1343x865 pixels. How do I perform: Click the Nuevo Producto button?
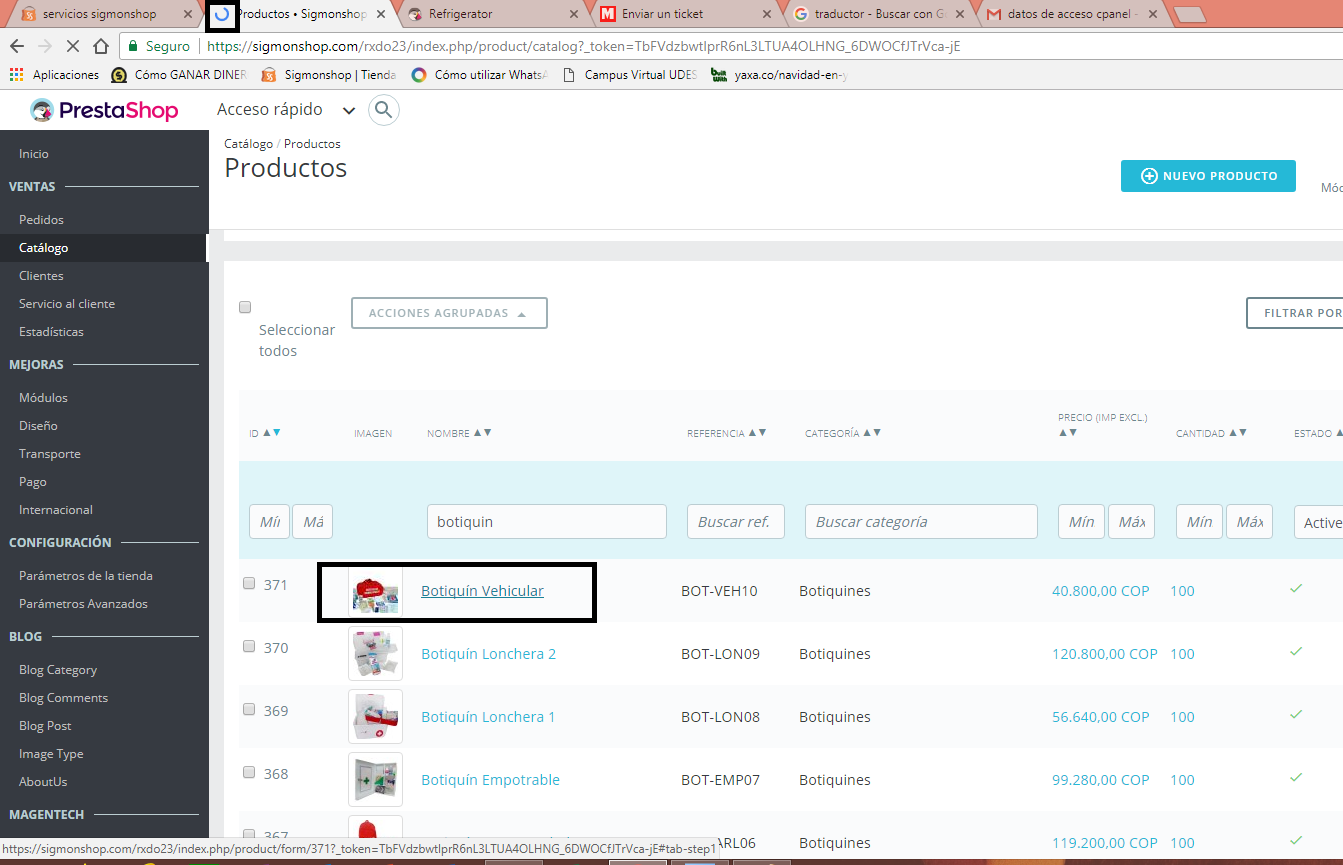click(x=1208, y=176)
